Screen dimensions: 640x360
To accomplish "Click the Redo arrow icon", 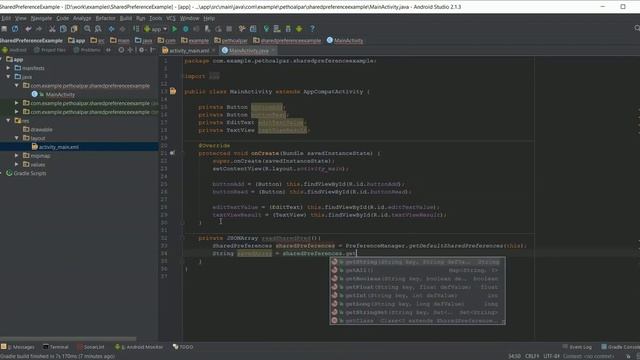I will pyautogui.click(x=39, y=29).
